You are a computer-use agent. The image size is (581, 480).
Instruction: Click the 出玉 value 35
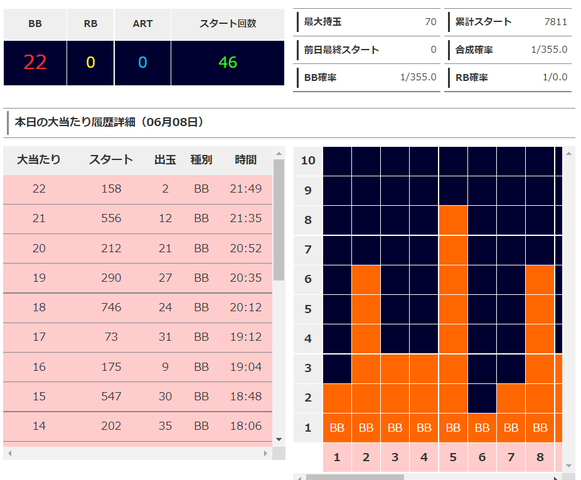[165, 426]
